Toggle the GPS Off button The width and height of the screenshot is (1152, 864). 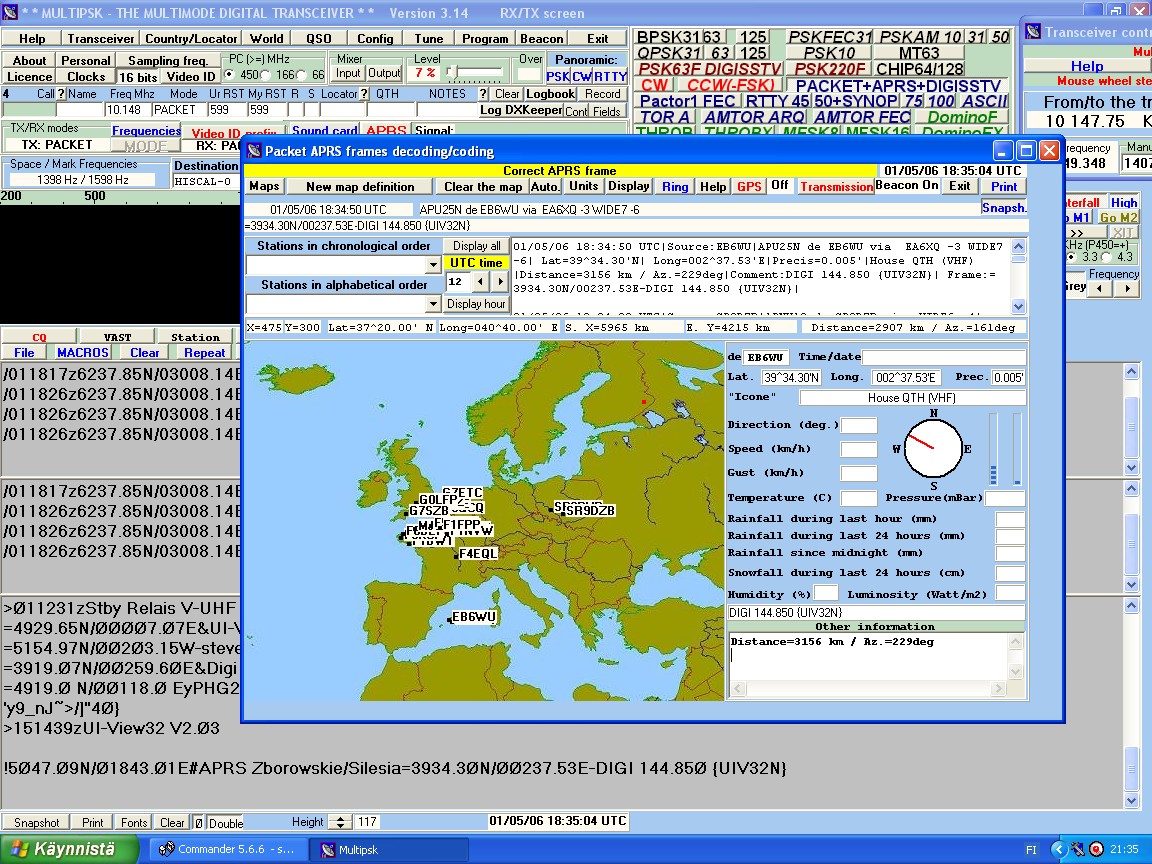pyautogui.click(x=779, y=186)
